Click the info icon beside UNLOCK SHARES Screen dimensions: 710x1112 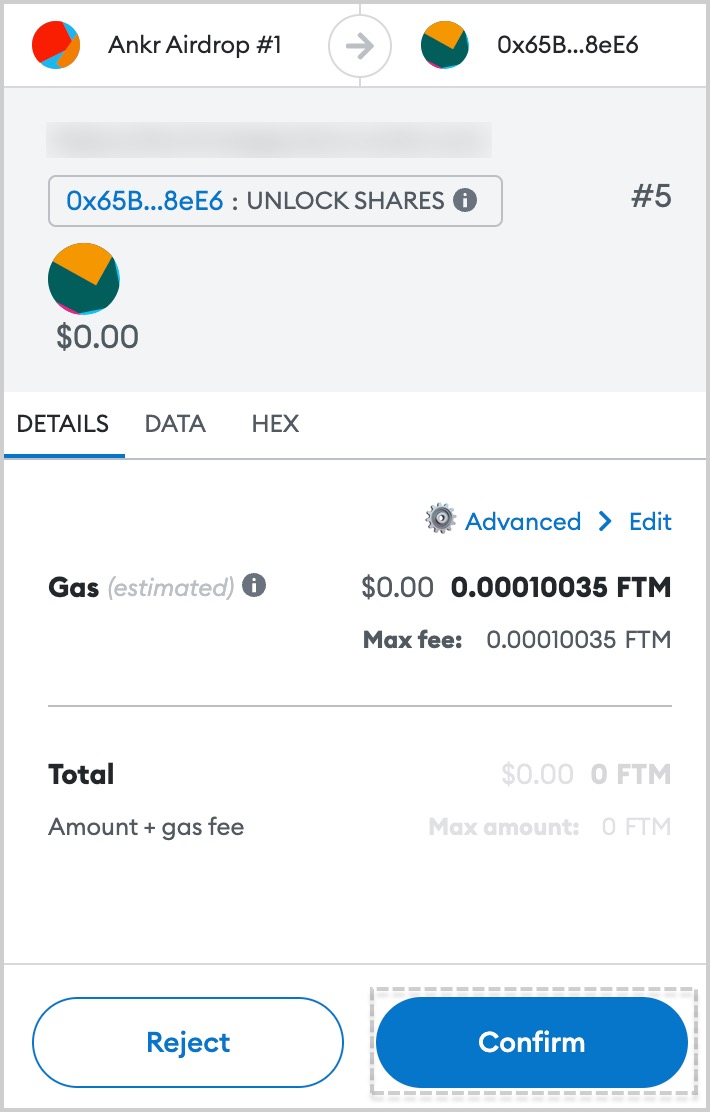click(465, 201)
